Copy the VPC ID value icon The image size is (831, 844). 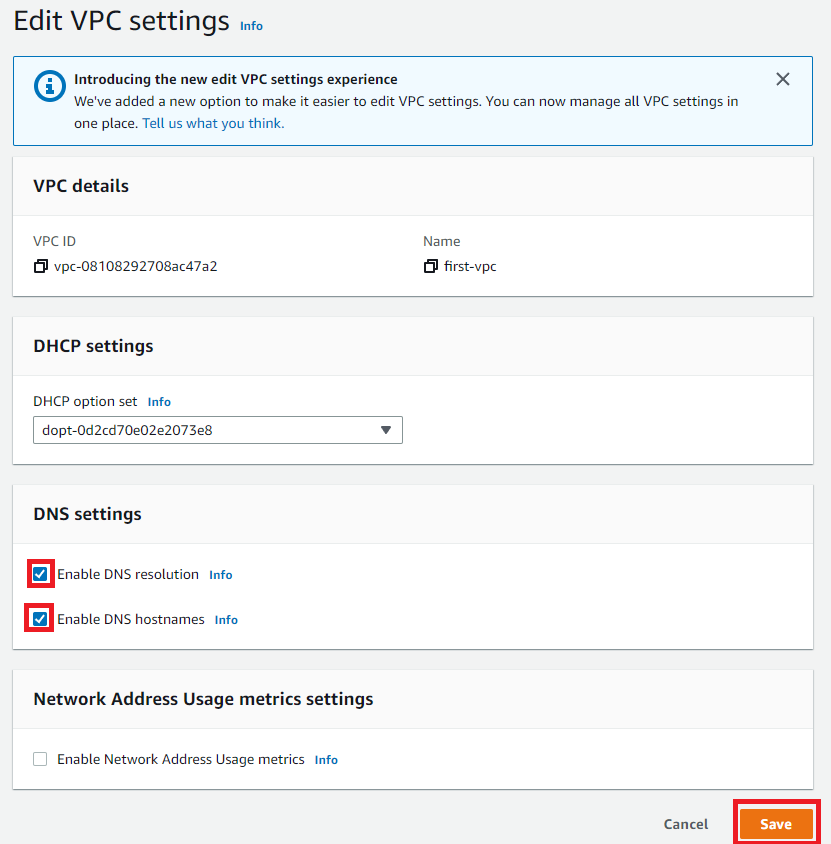click(40, 266)
